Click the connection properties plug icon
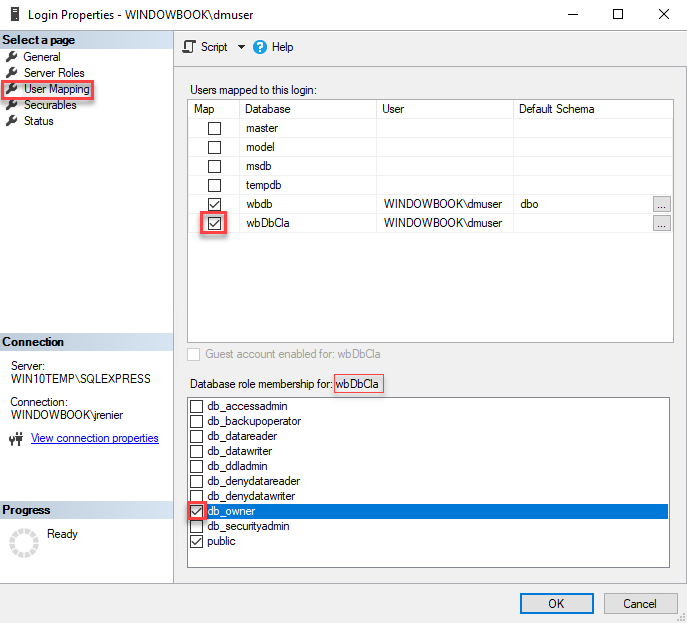The height and width of the screenshot is (623, 687). [16, 439]
